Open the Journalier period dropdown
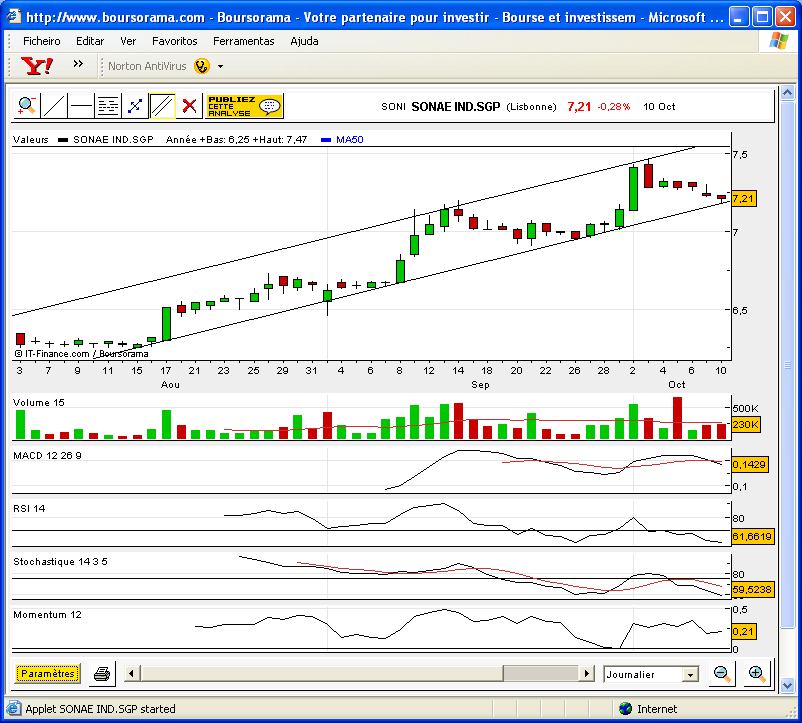 (651, 674)
